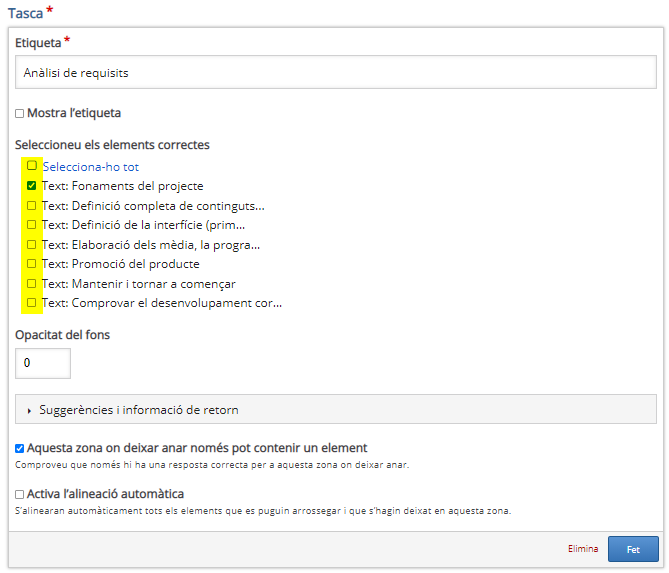Screen dimensions: 669x573
Task: Confirm with the blue 'Fet' button
Action: (x=633, y=549)
